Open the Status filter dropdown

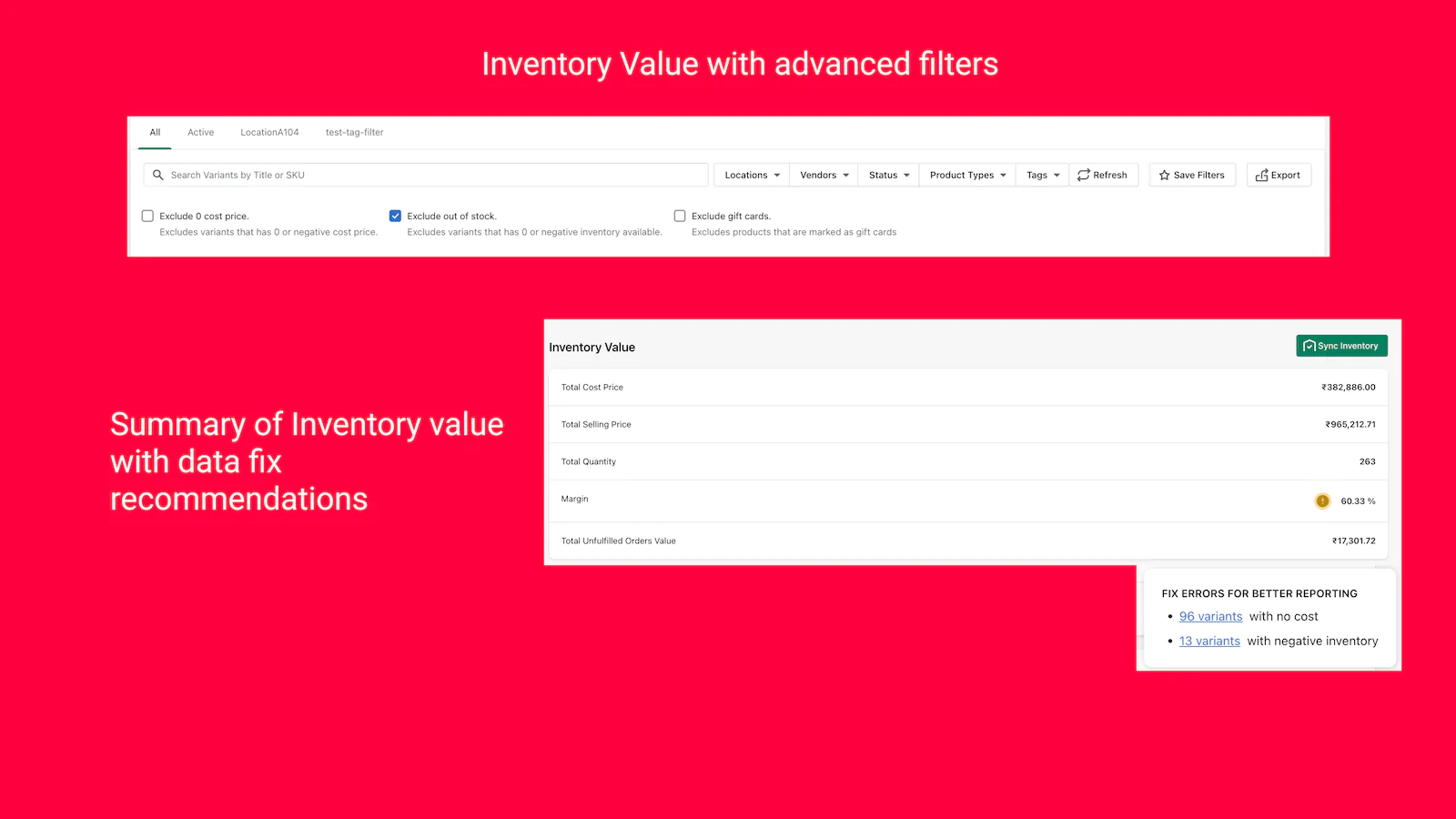[x=888, y=175]
